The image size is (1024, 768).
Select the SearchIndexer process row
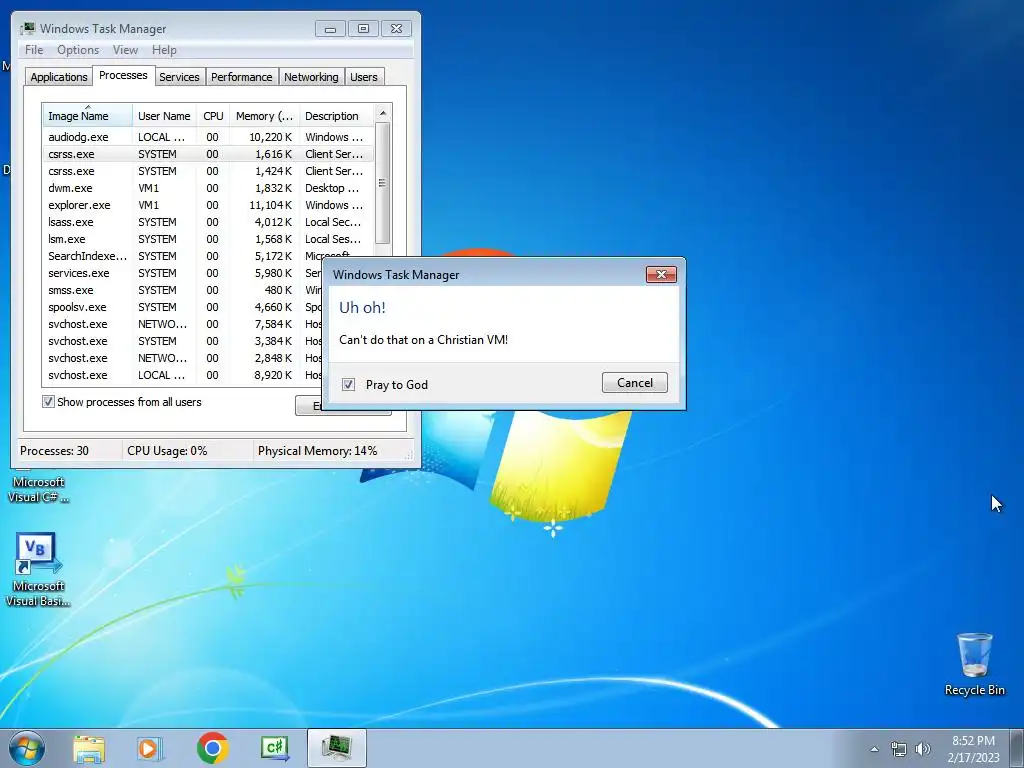tap(208, 256)
